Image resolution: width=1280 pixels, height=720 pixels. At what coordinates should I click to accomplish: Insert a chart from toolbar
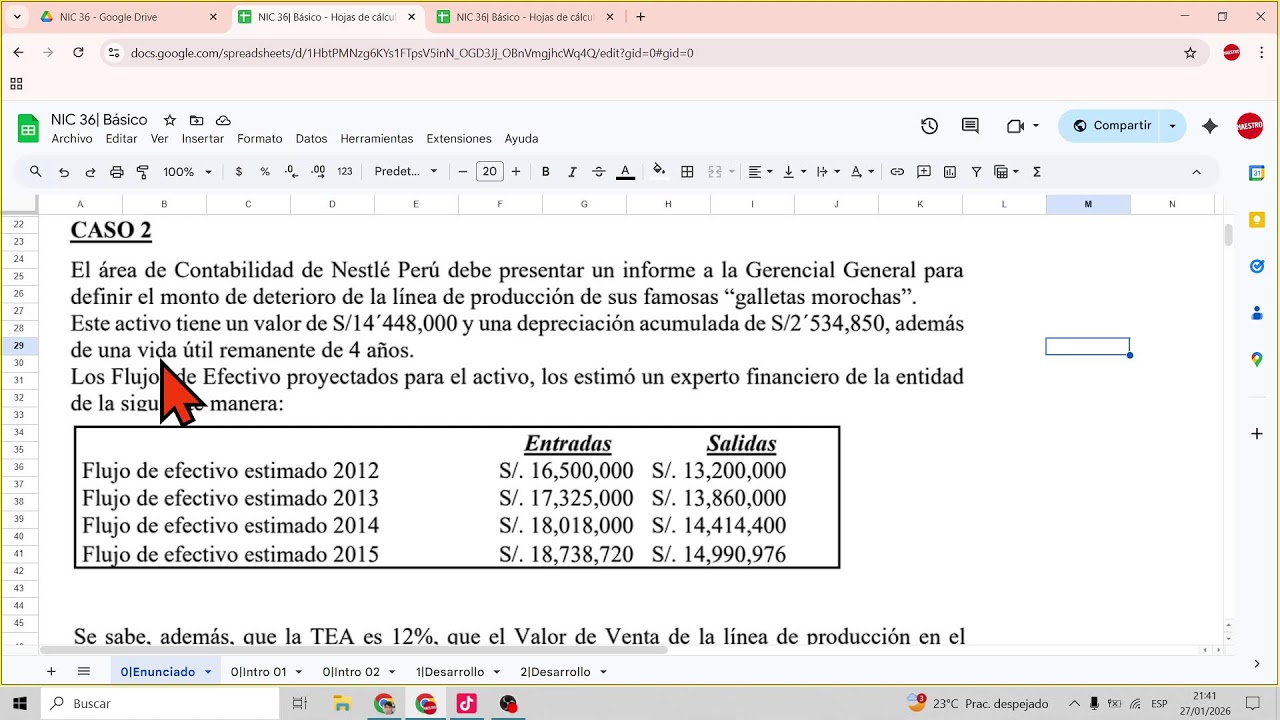point(950,172)
